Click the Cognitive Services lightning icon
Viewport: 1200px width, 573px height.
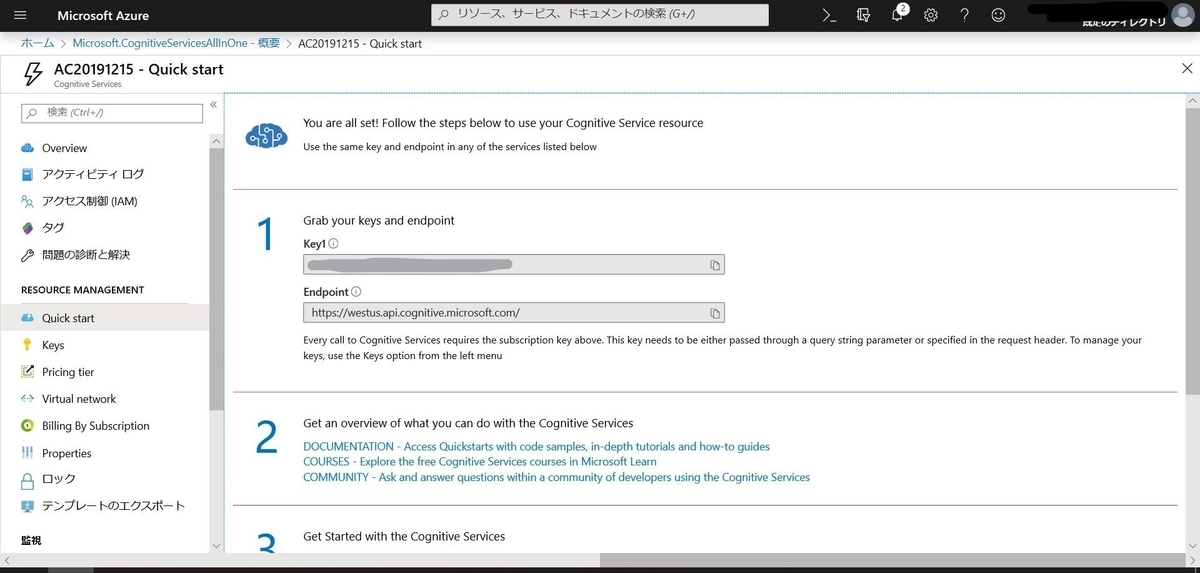tap(34, 74)
